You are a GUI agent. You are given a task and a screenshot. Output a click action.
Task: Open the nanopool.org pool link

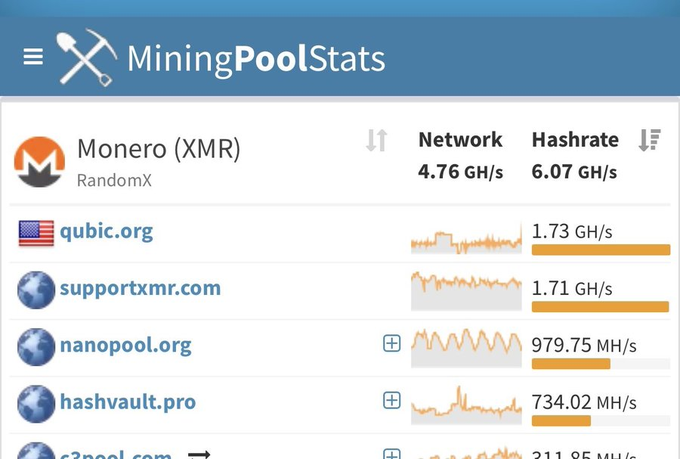125,346
